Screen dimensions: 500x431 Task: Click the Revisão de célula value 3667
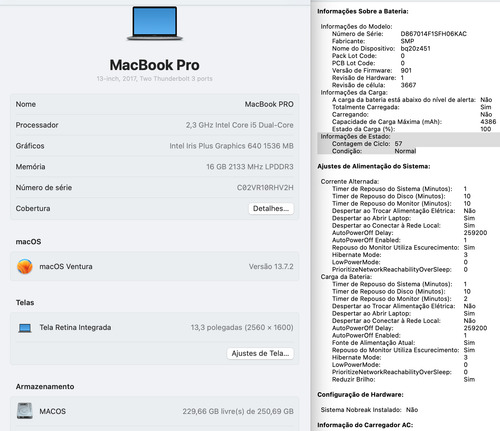[408, 85]
